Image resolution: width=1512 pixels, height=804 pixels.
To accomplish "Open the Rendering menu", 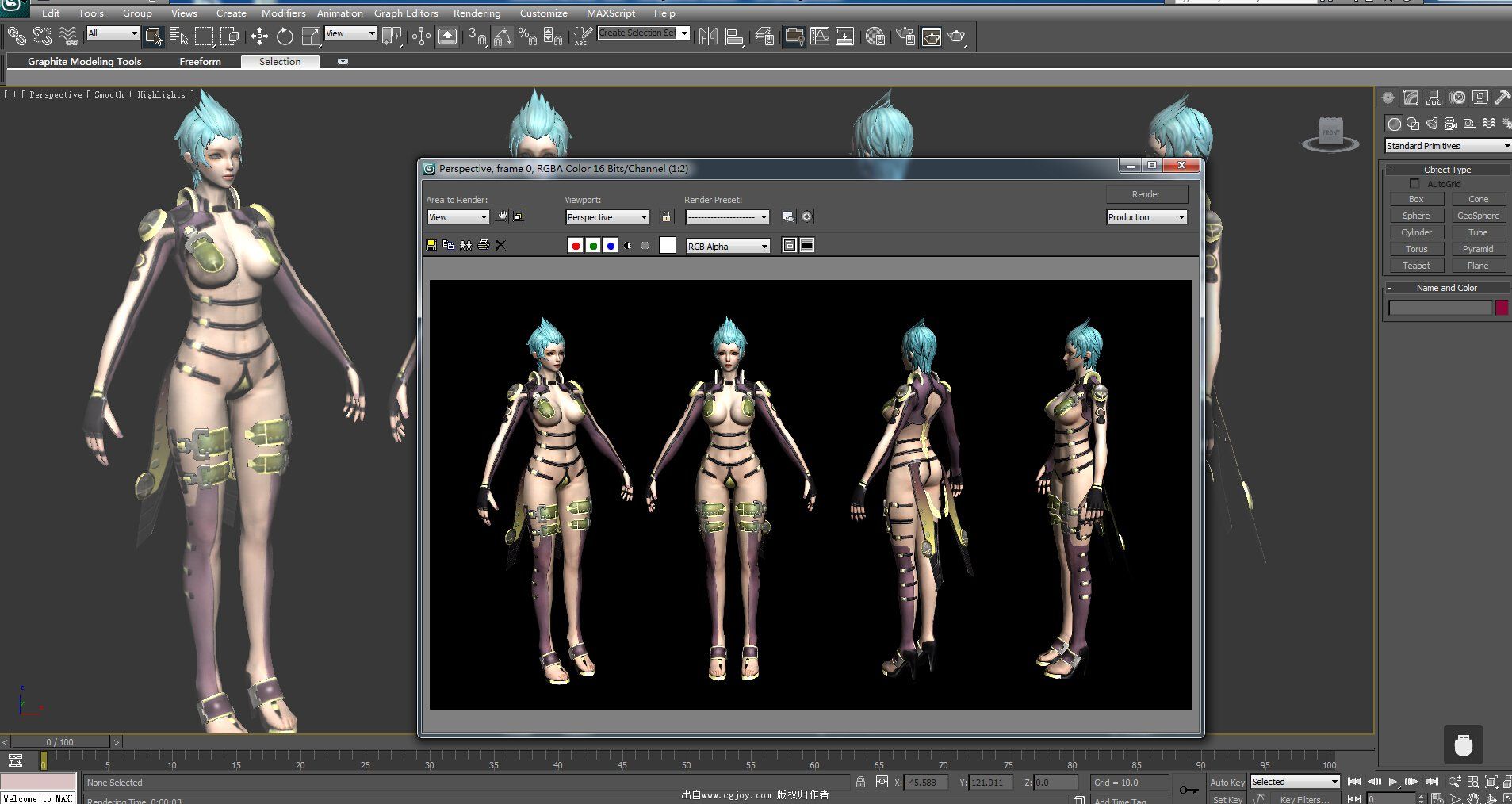I will click(477, 13).
